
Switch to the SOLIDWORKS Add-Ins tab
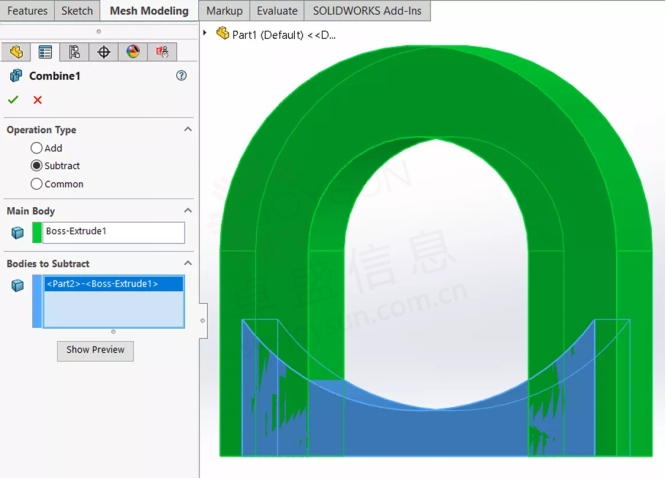(x=367, y=11)
